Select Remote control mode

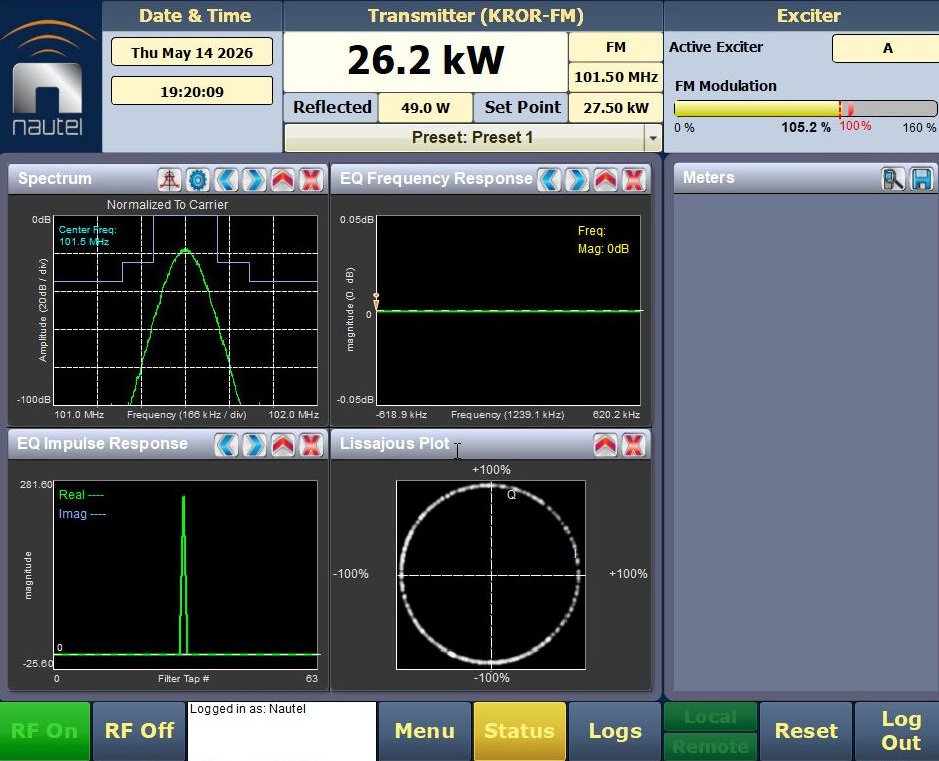(710, 747)
